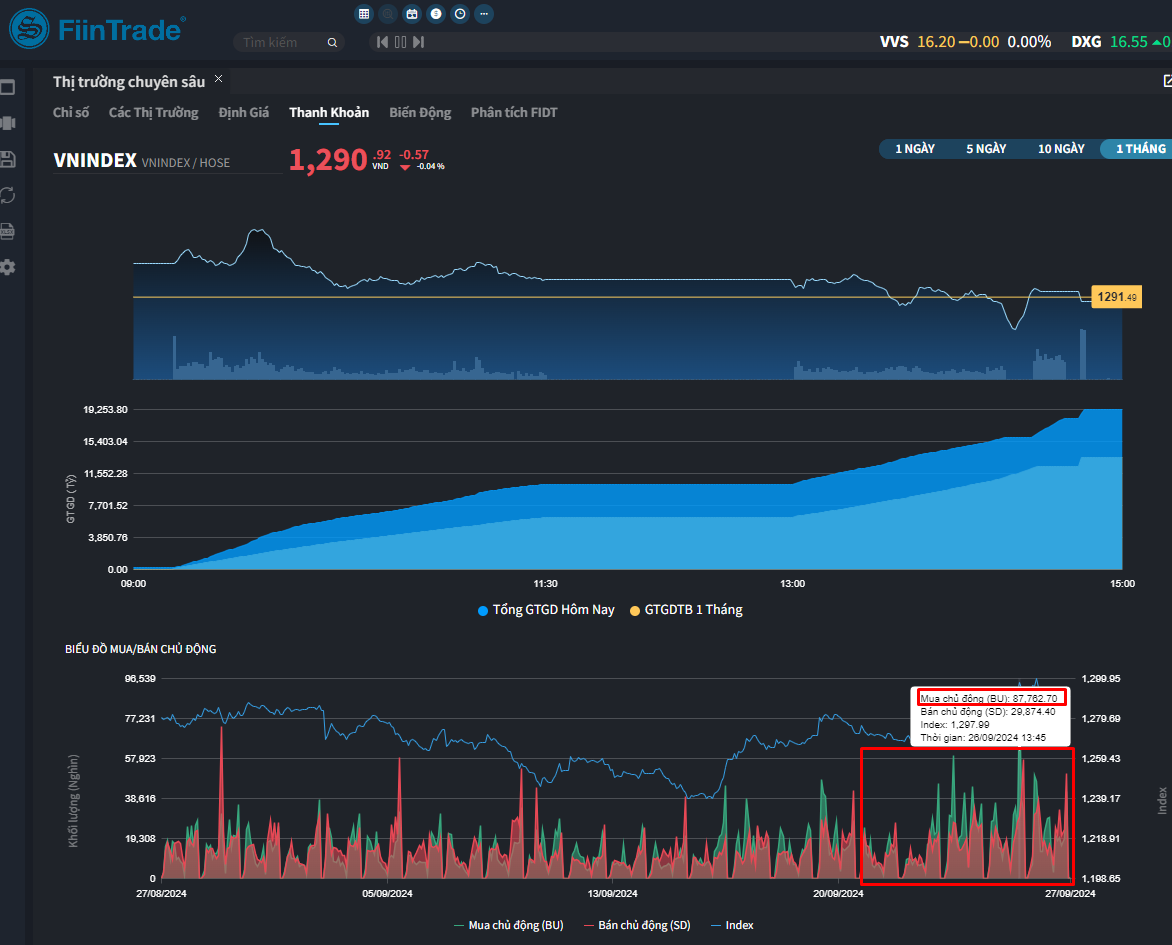Export data with XLSX icon
Viewport: 1172px width, 945px height.
[x=7, y=231]
